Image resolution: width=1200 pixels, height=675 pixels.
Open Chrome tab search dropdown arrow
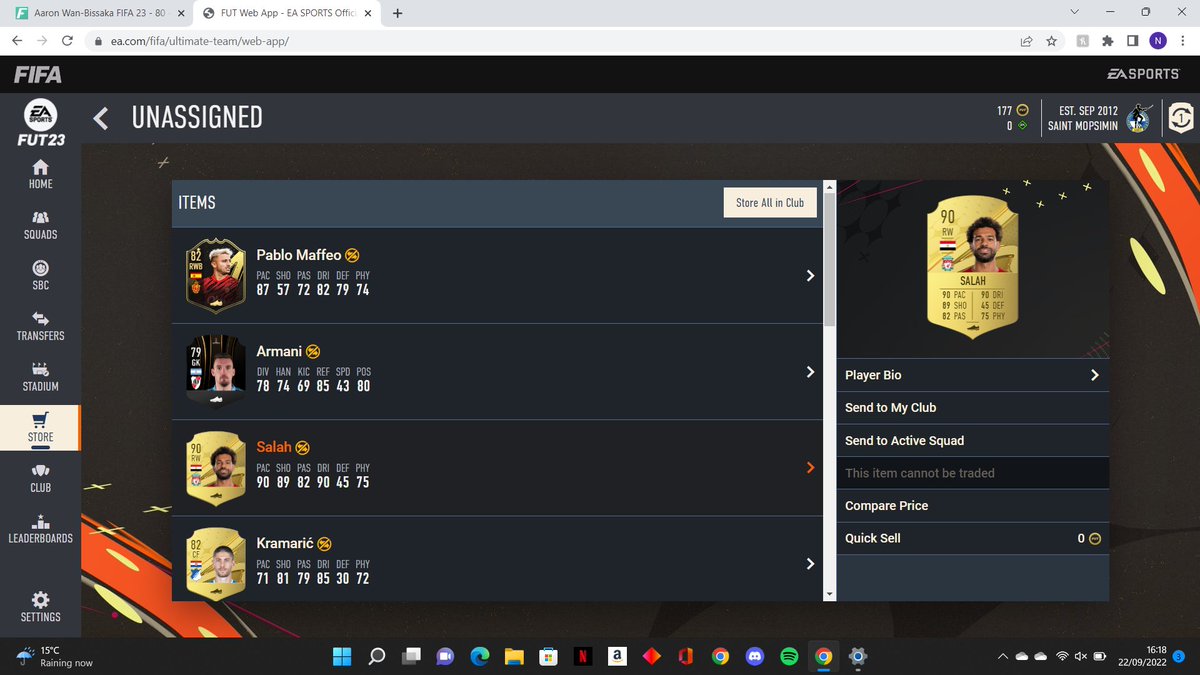coord(1074,13)
